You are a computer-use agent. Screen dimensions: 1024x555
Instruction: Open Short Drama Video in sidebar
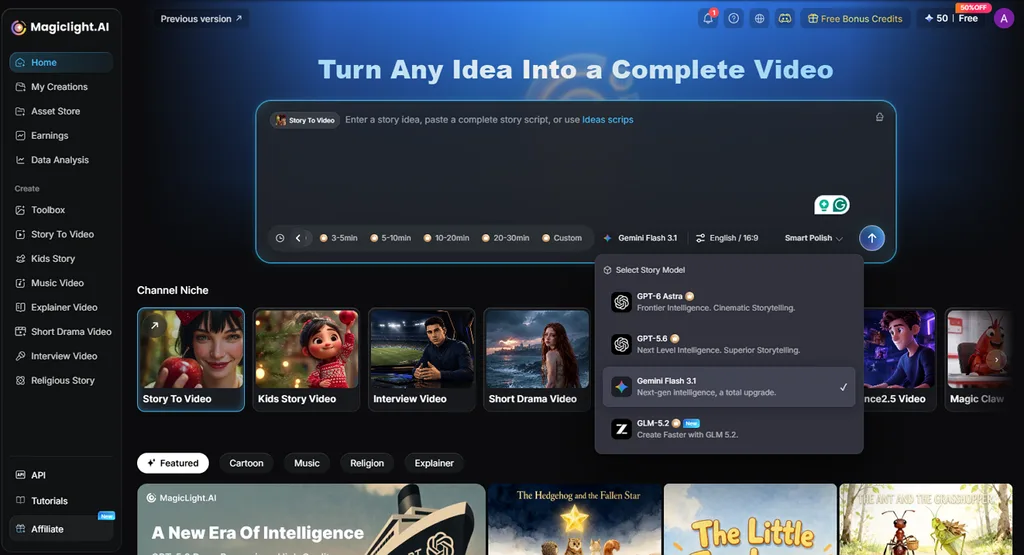(61, 332)
